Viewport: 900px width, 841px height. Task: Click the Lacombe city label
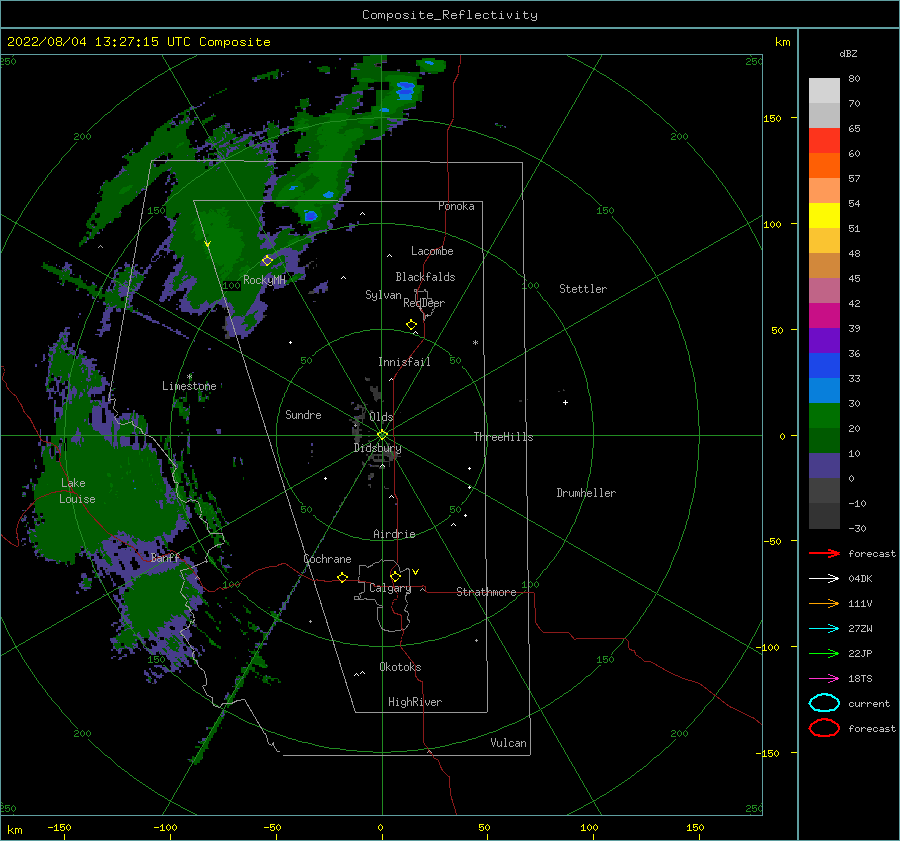coord(432,251)
